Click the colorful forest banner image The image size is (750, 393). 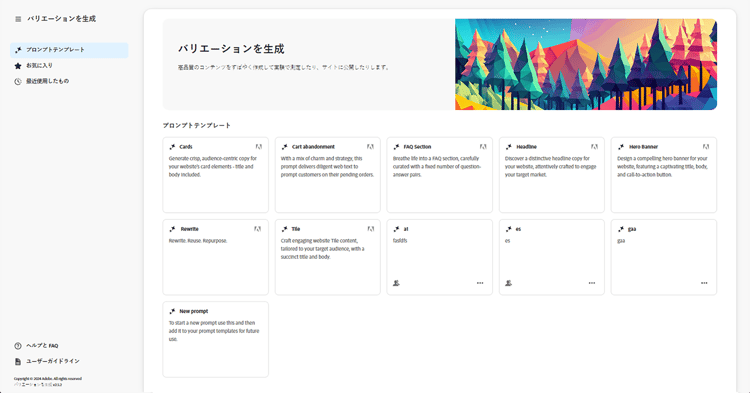point(586,65)
